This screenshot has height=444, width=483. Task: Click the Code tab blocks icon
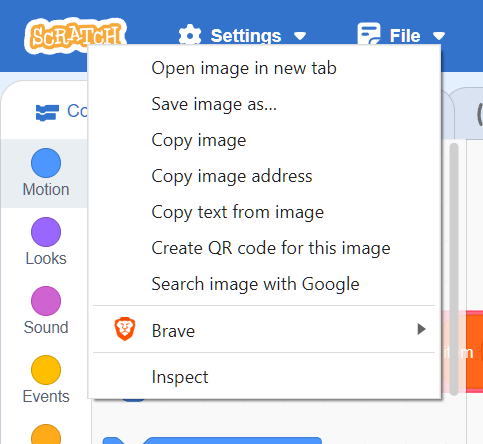click(x=47, y=113)
